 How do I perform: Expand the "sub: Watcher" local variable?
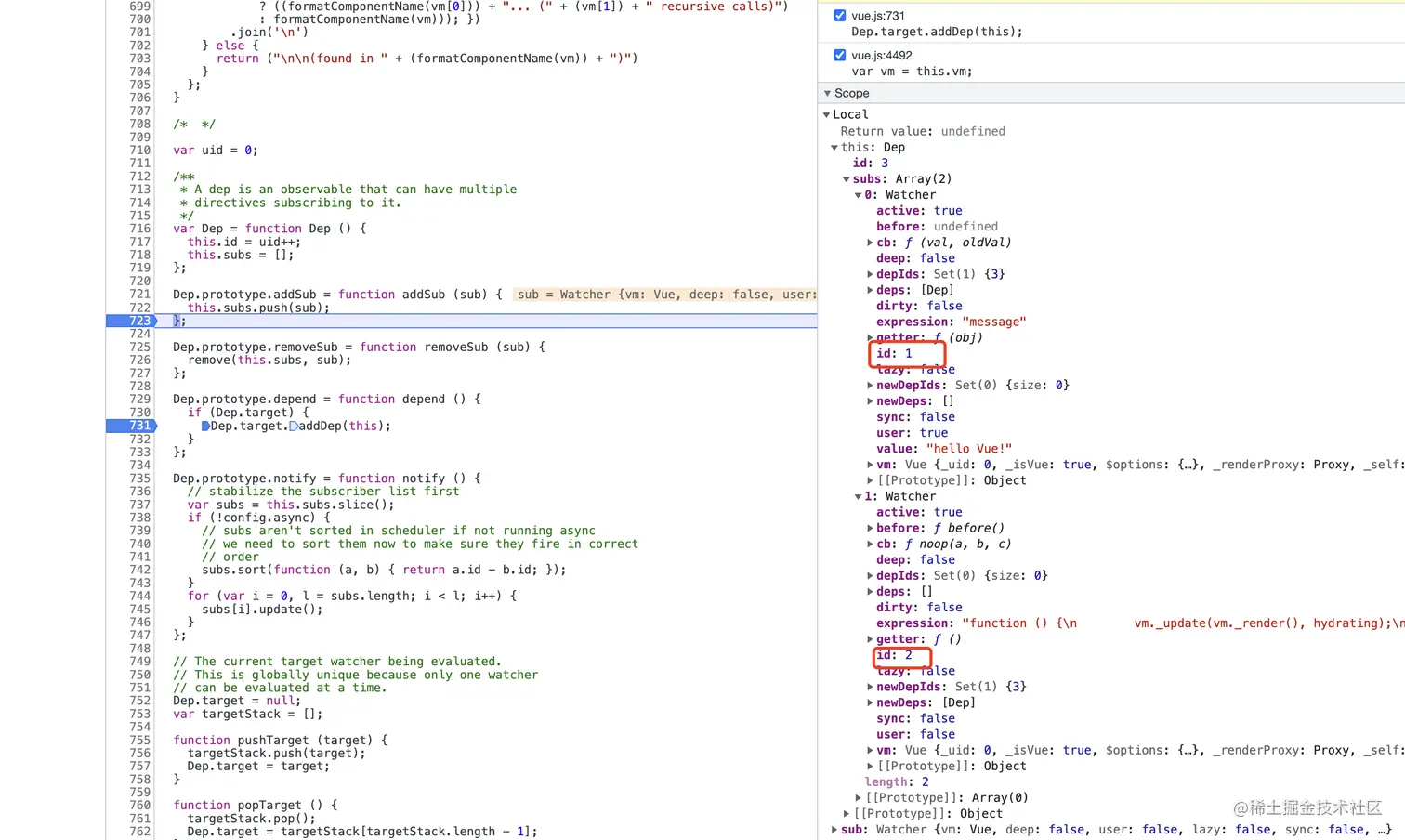click(834, 830)
